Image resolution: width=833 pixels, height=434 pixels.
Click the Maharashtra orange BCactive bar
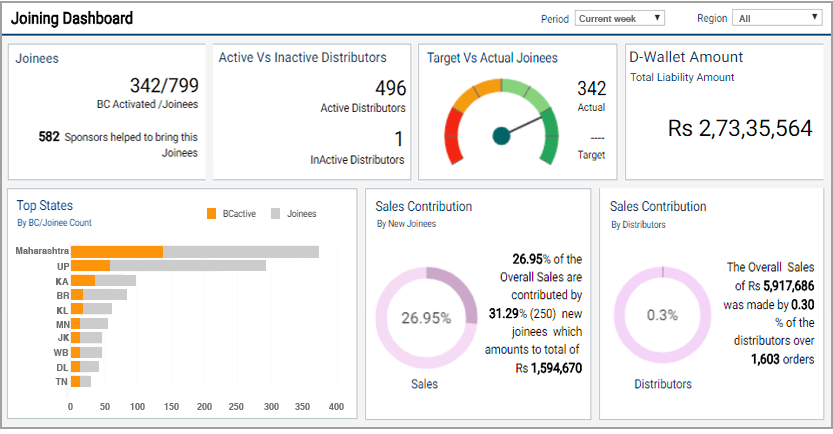117,252
